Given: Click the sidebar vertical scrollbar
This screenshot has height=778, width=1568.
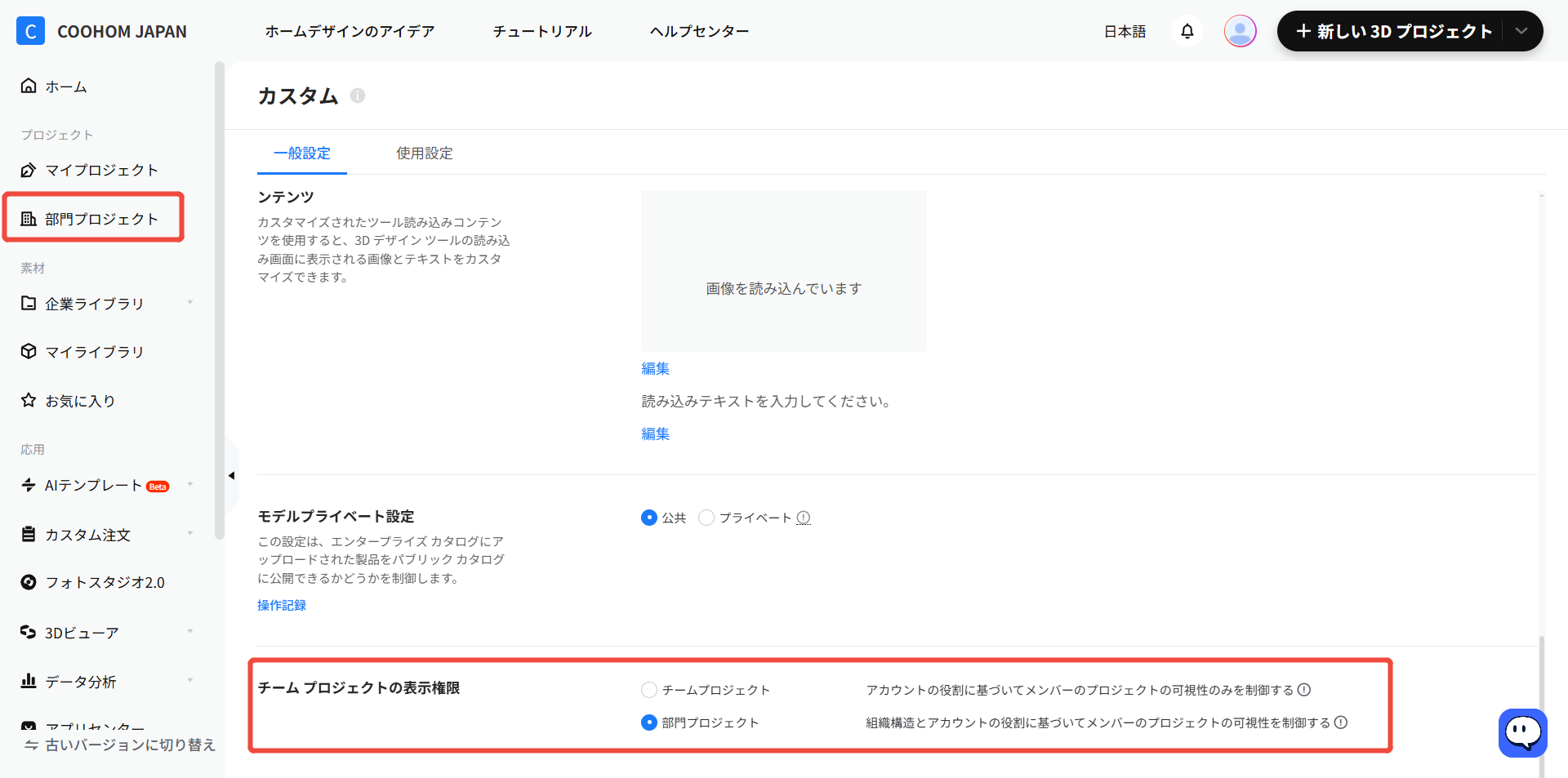Looking at the screenshot, I should 219,300.
